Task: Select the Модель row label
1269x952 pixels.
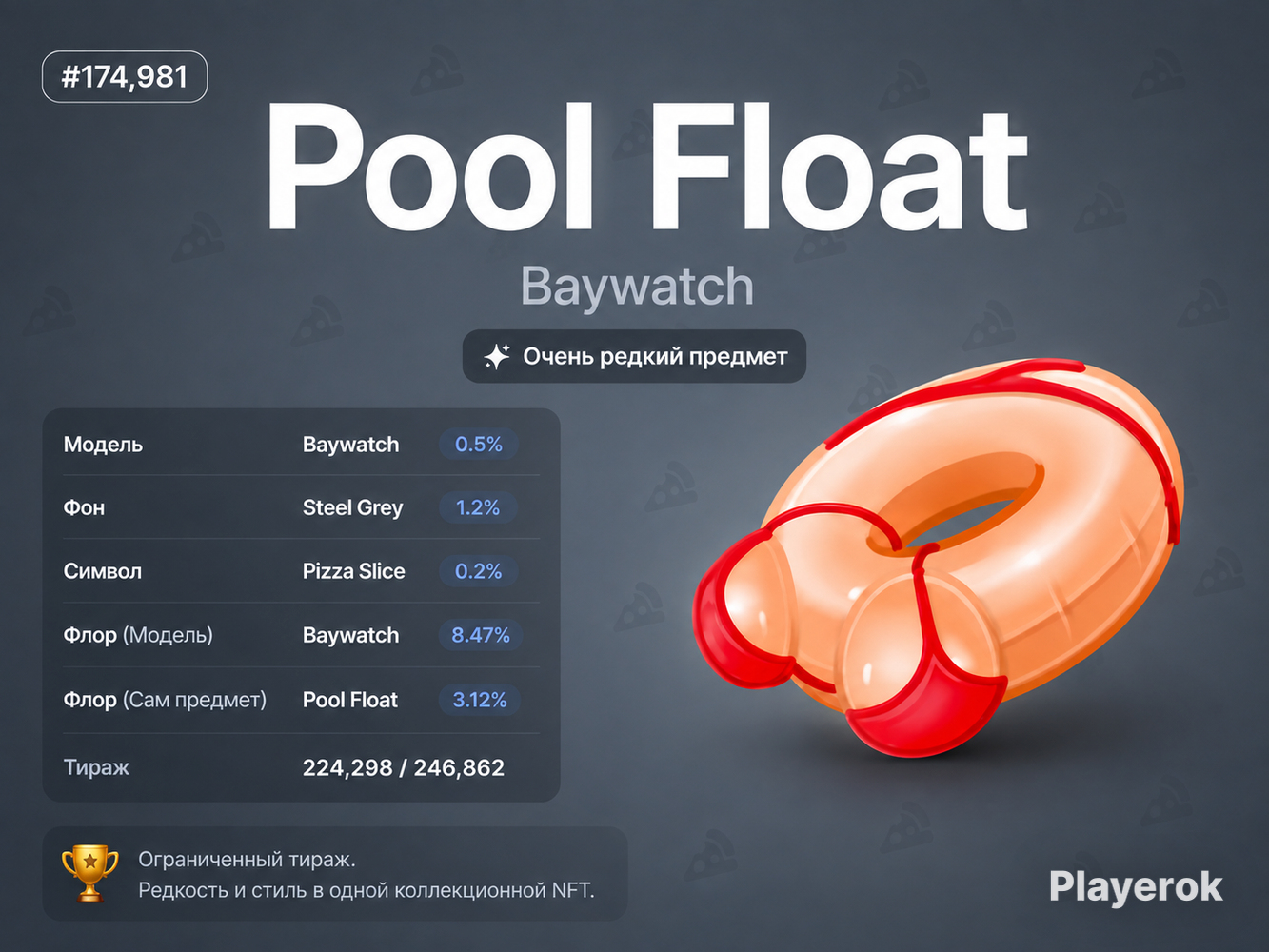Action: (x=103, y=445)
